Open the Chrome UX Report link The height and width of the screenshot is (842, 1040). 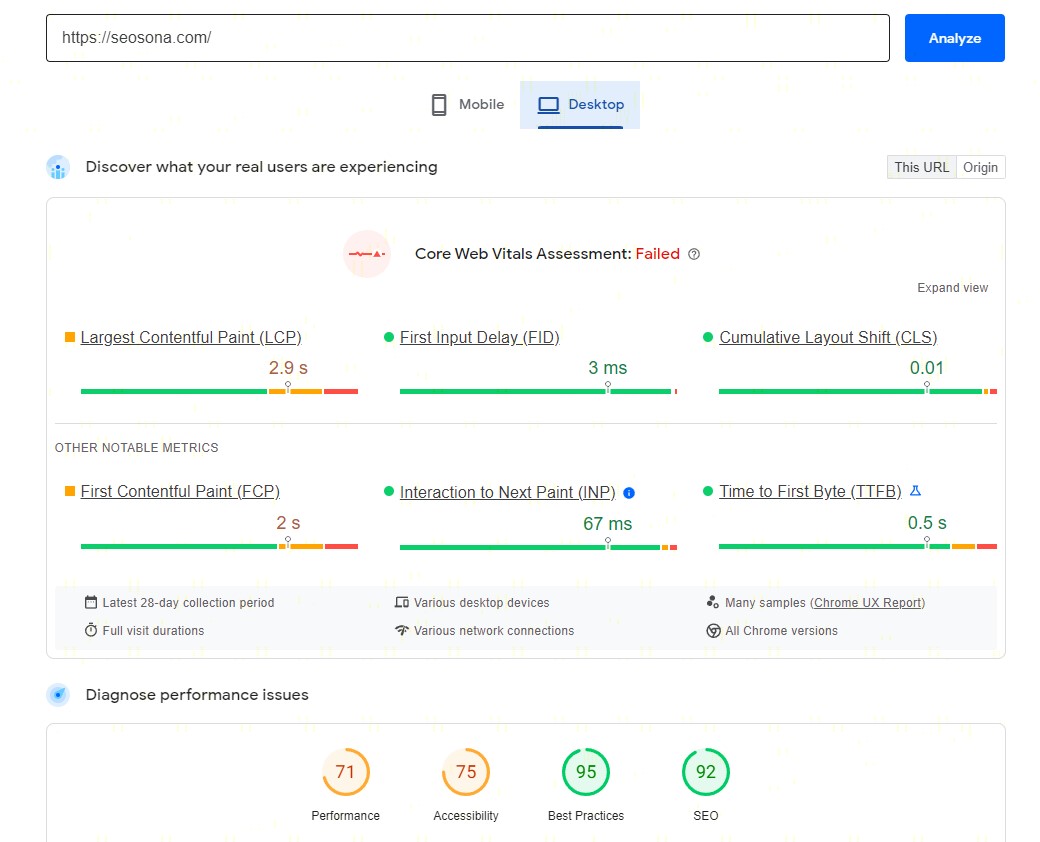pyautogui.click(x=868, y=602)
